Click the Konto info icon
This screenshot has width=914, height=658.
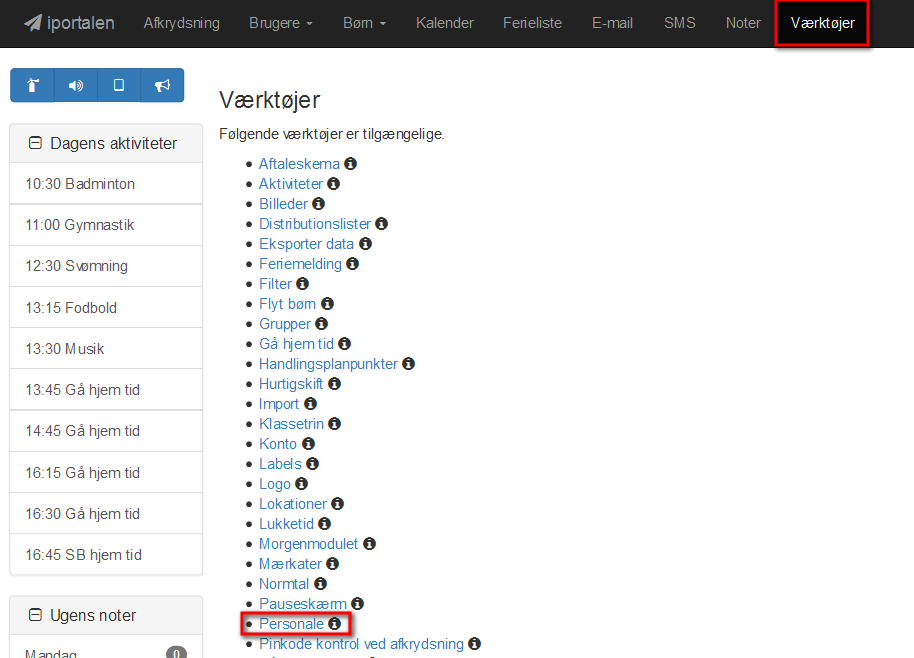[308, 444]
